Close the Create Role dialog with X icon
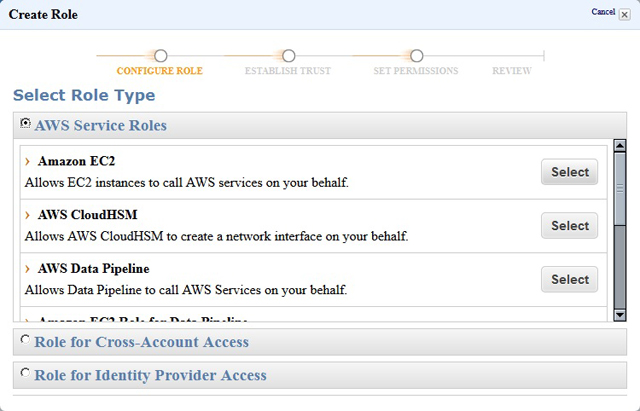Image resolution: width=640 pixels, height=411 pixels. pos(624,15)
